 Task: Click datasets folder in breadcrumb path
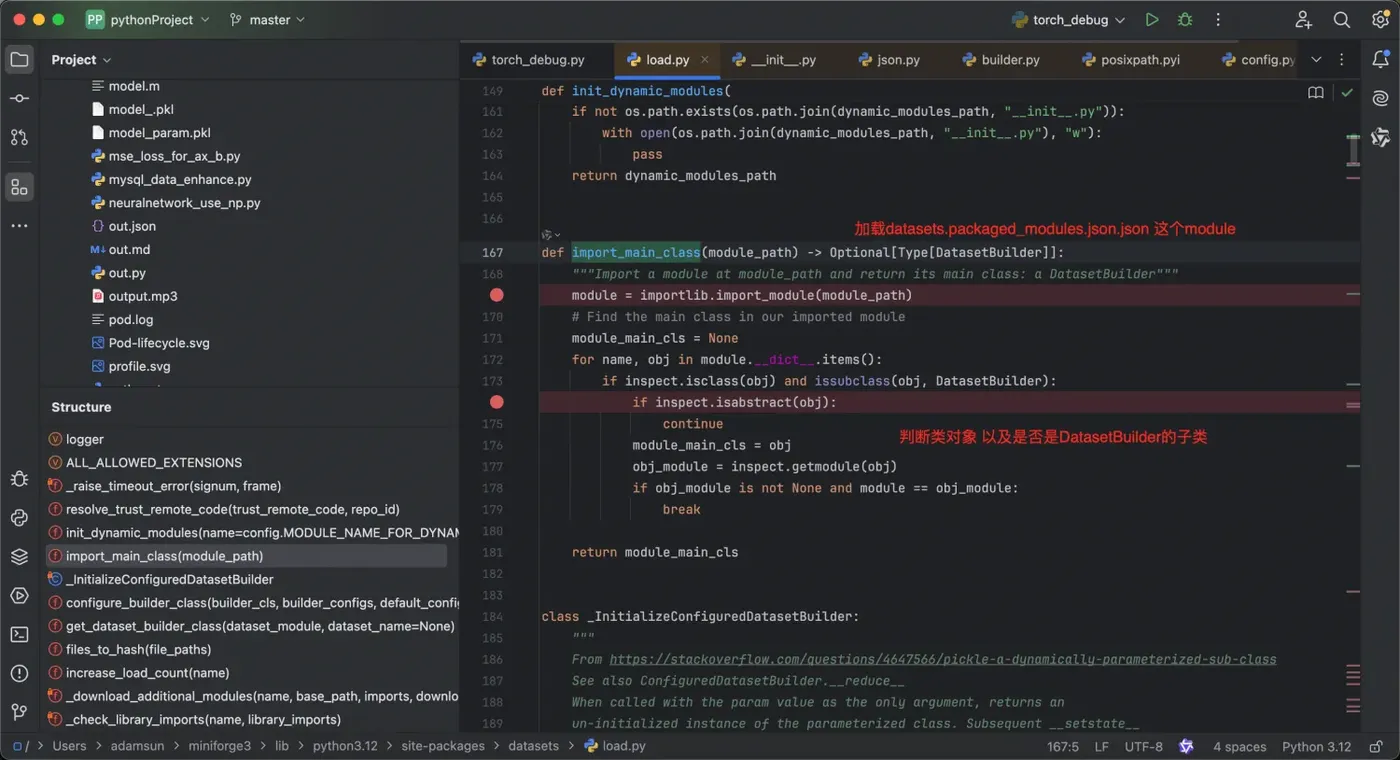[x=533, y=746]
